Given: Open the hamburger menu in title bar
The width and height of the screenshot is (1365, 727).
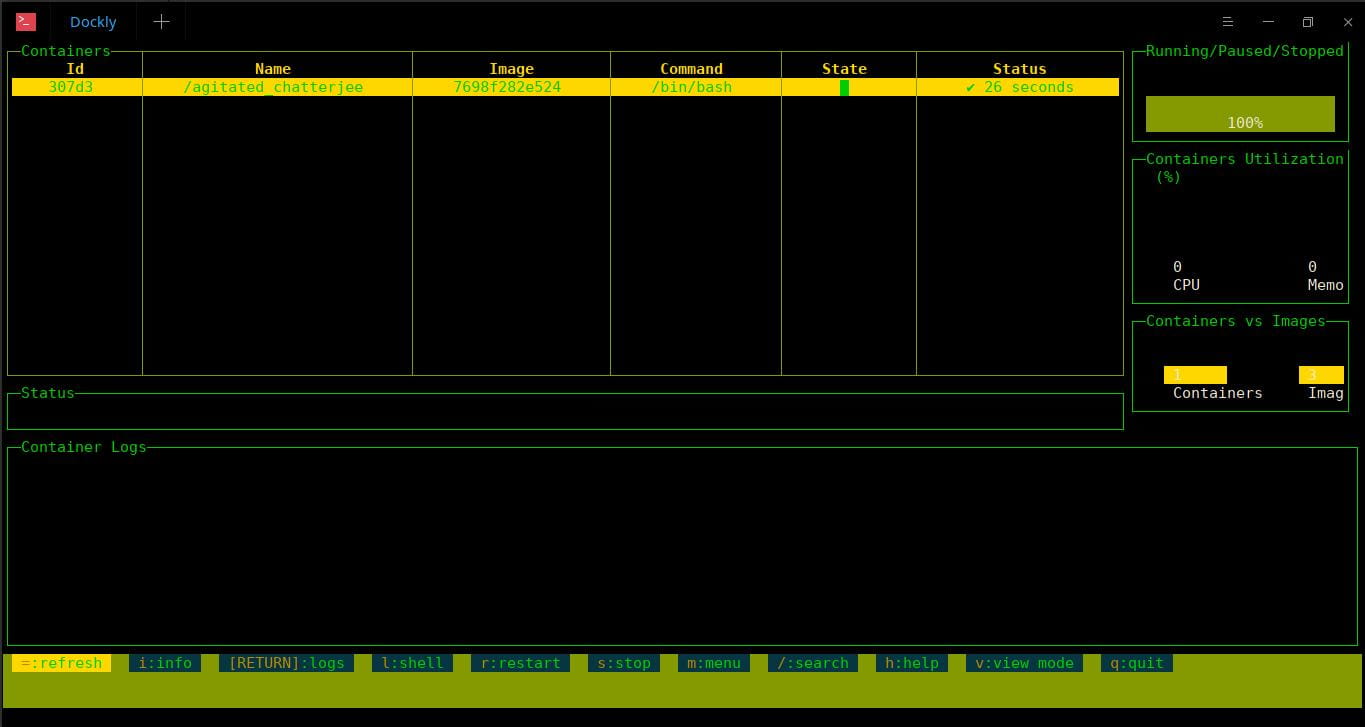Looking at the screenshot, I should click(x=1228, y=22).
